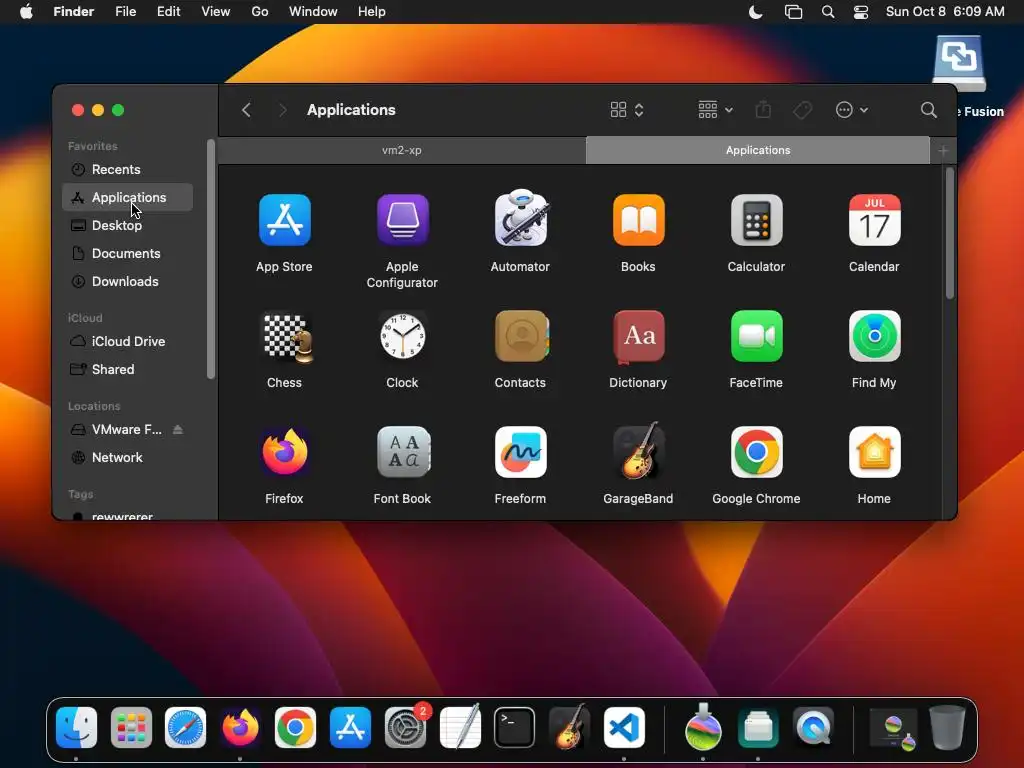Select the Home app icon
This screenshot has height=768, width=1024.
(874, 452)
